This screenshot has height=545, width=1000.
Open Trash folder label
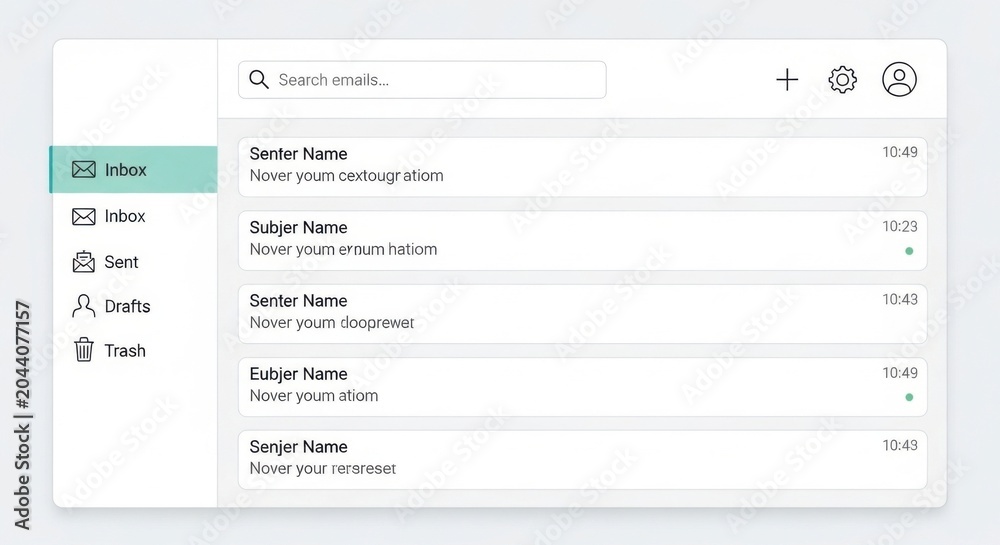pos(125,351)
